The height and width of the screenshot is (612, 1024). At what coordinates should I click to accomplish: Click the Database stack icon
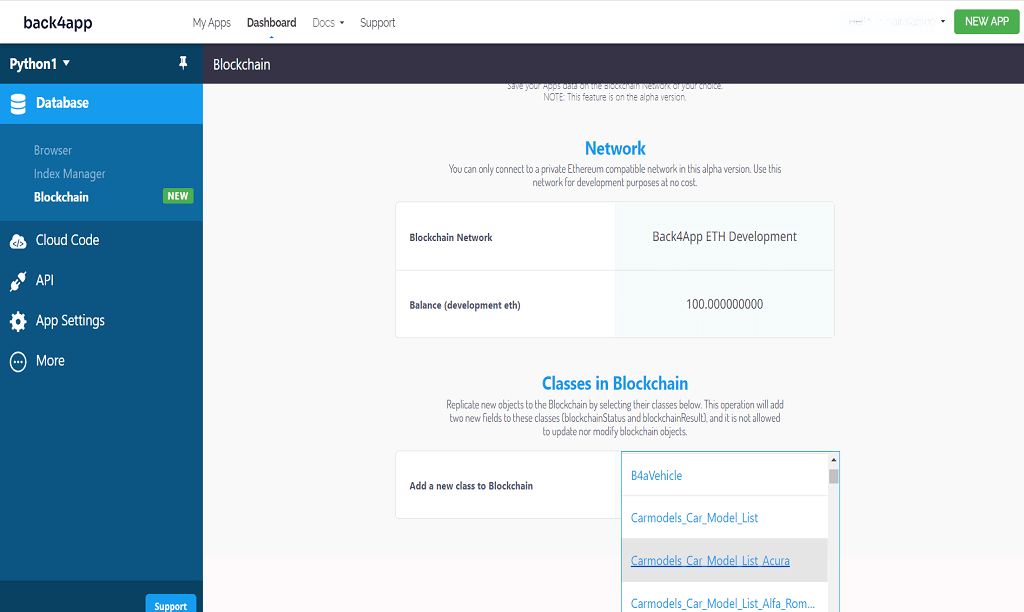tap(18, 103)
